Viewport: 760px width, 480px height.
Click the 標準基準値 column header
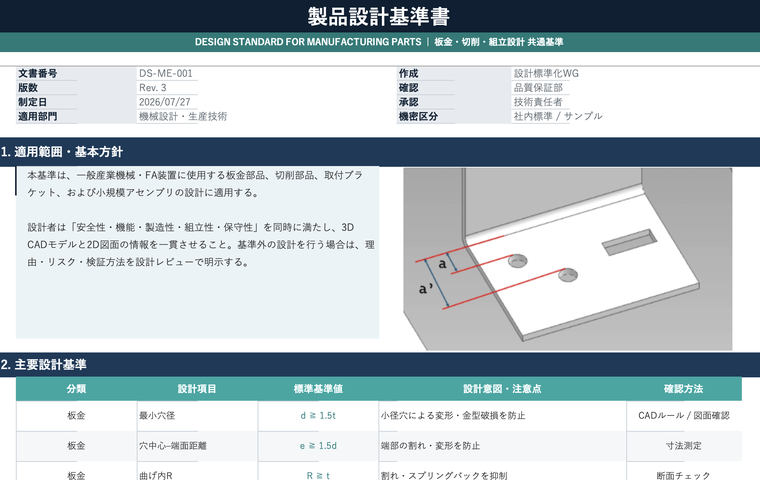click(x=318, y=389)
